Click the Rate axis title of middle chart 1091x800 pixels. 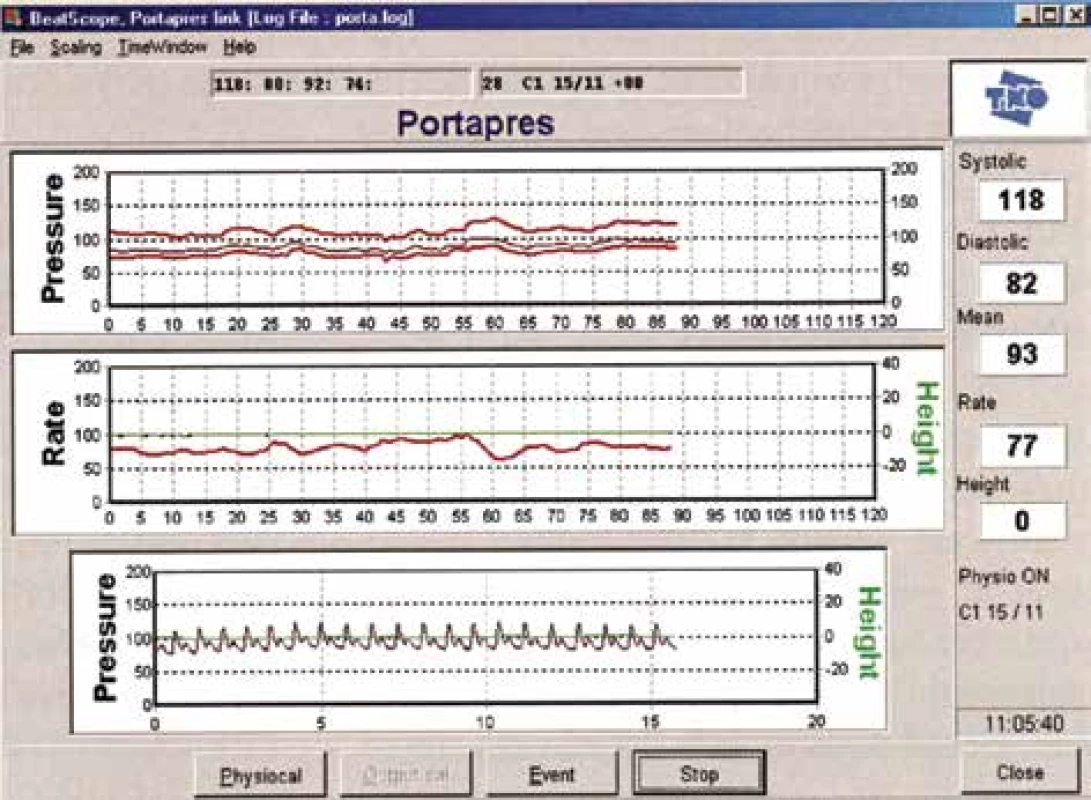[54, 433]
